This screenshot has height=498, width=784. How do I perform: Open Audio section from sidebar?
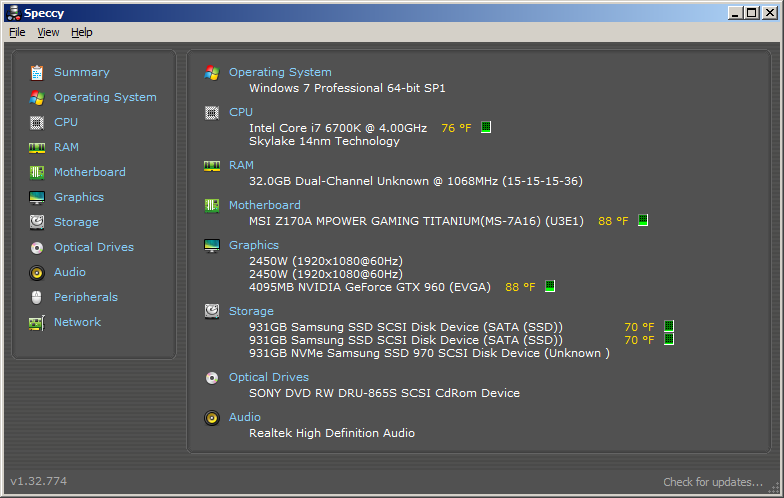(x=70, y=272)
